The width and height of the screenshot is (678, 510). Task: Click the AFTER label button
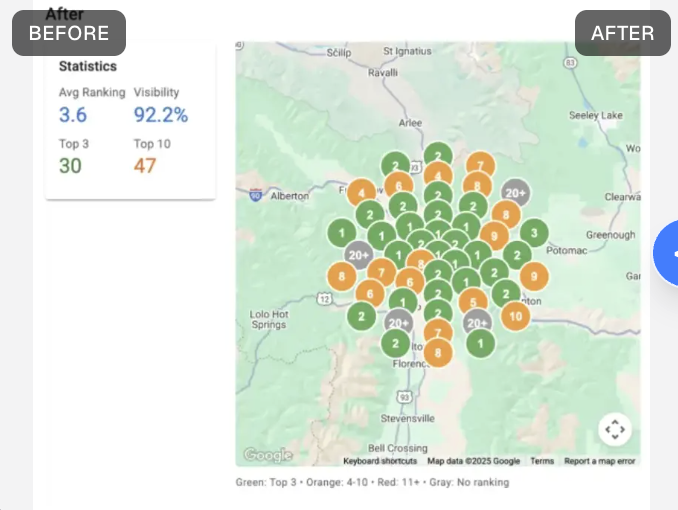[623, 33]
